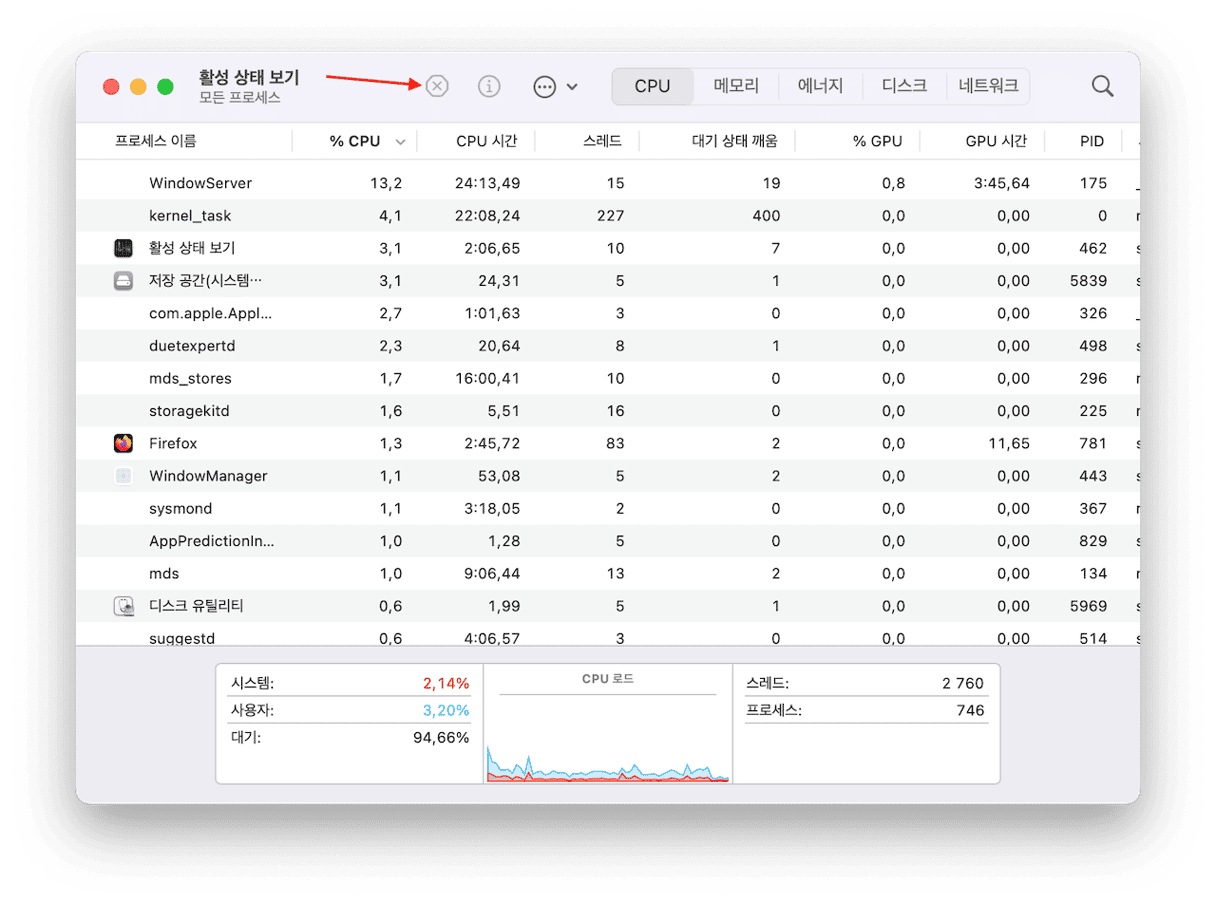Click the 디스크 유틸리티 process name

click(196, 606)
